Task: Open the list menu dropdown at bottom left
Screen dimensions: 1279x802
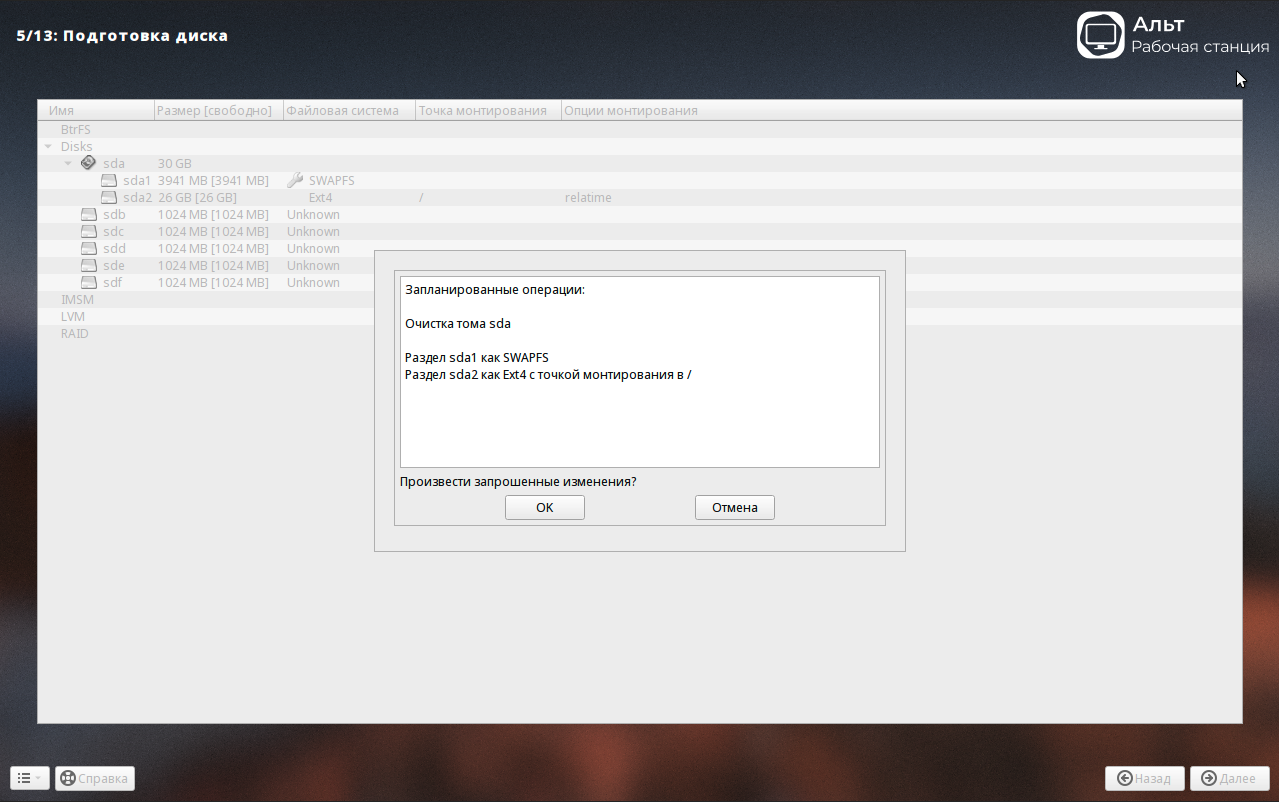Action: (x=29, y=778)
